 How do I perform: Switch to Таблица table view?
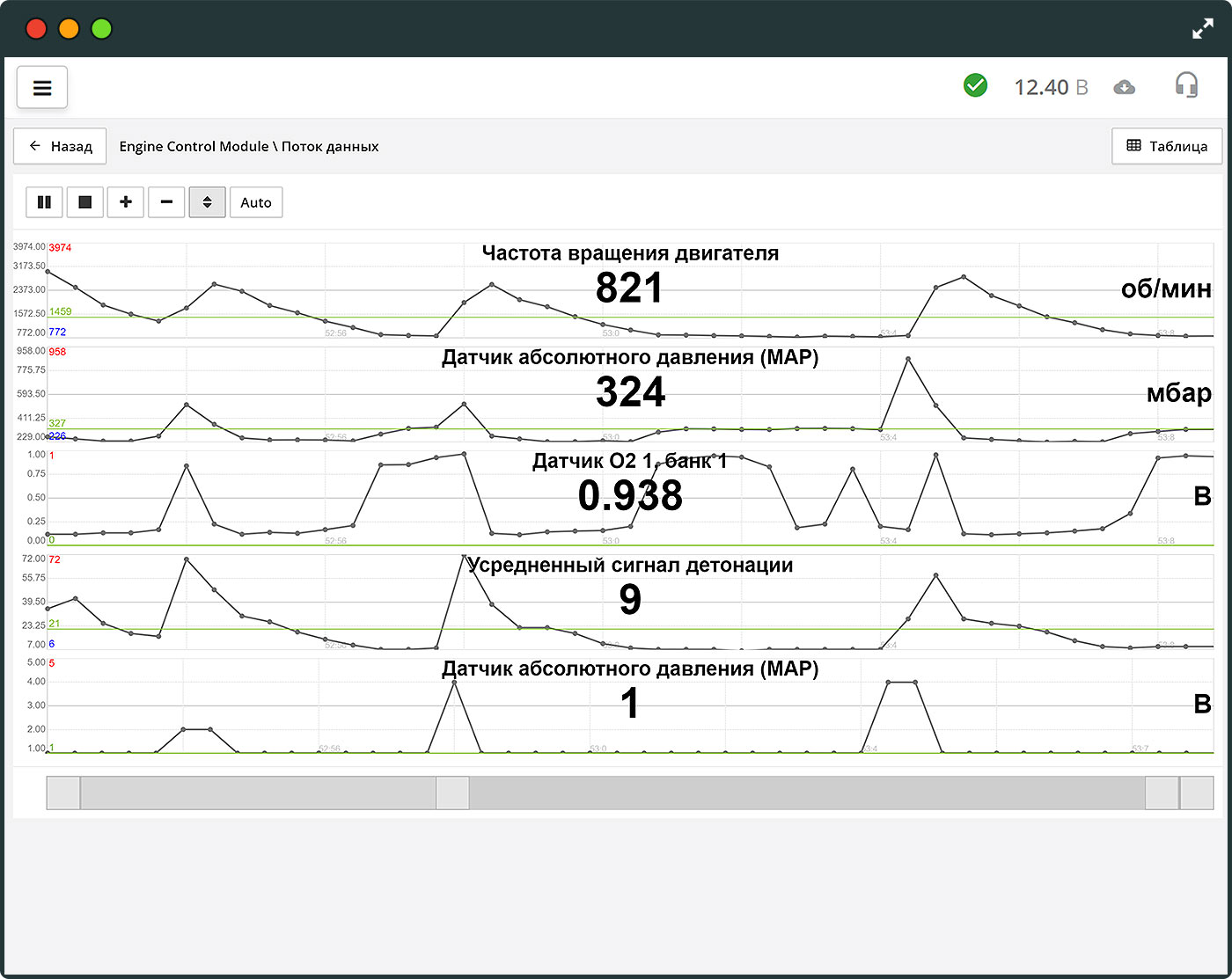pyautogui.click(x=1167, y=146)
